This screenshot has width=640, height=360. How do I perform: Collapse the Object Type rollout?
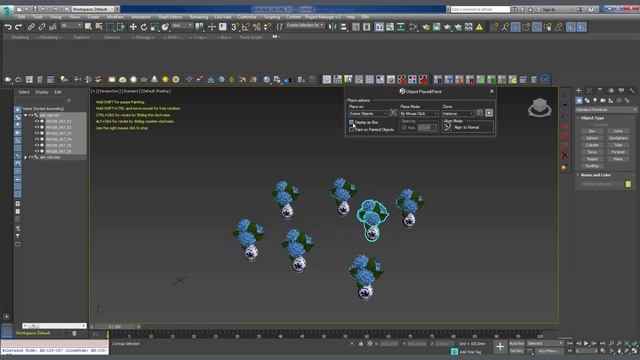click(592, 118)
